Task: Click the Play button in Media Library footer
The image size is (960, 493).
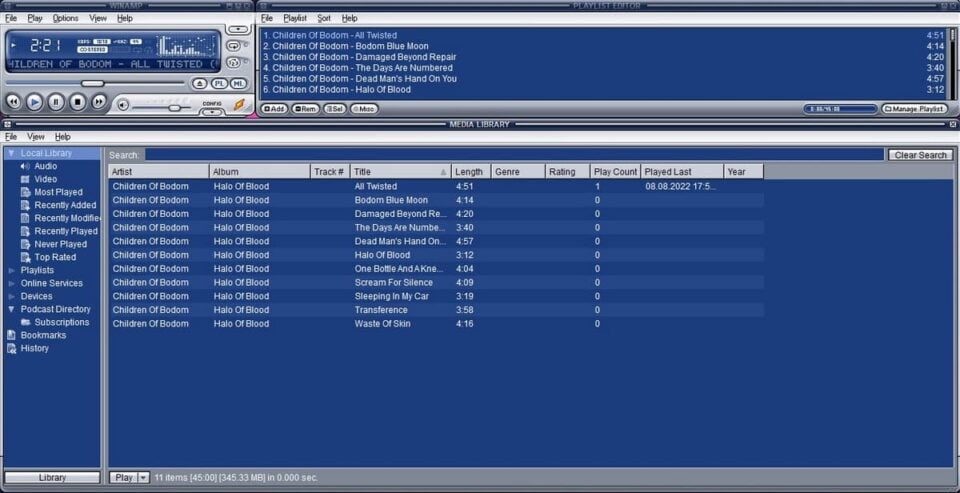Action: coord(124,478)
